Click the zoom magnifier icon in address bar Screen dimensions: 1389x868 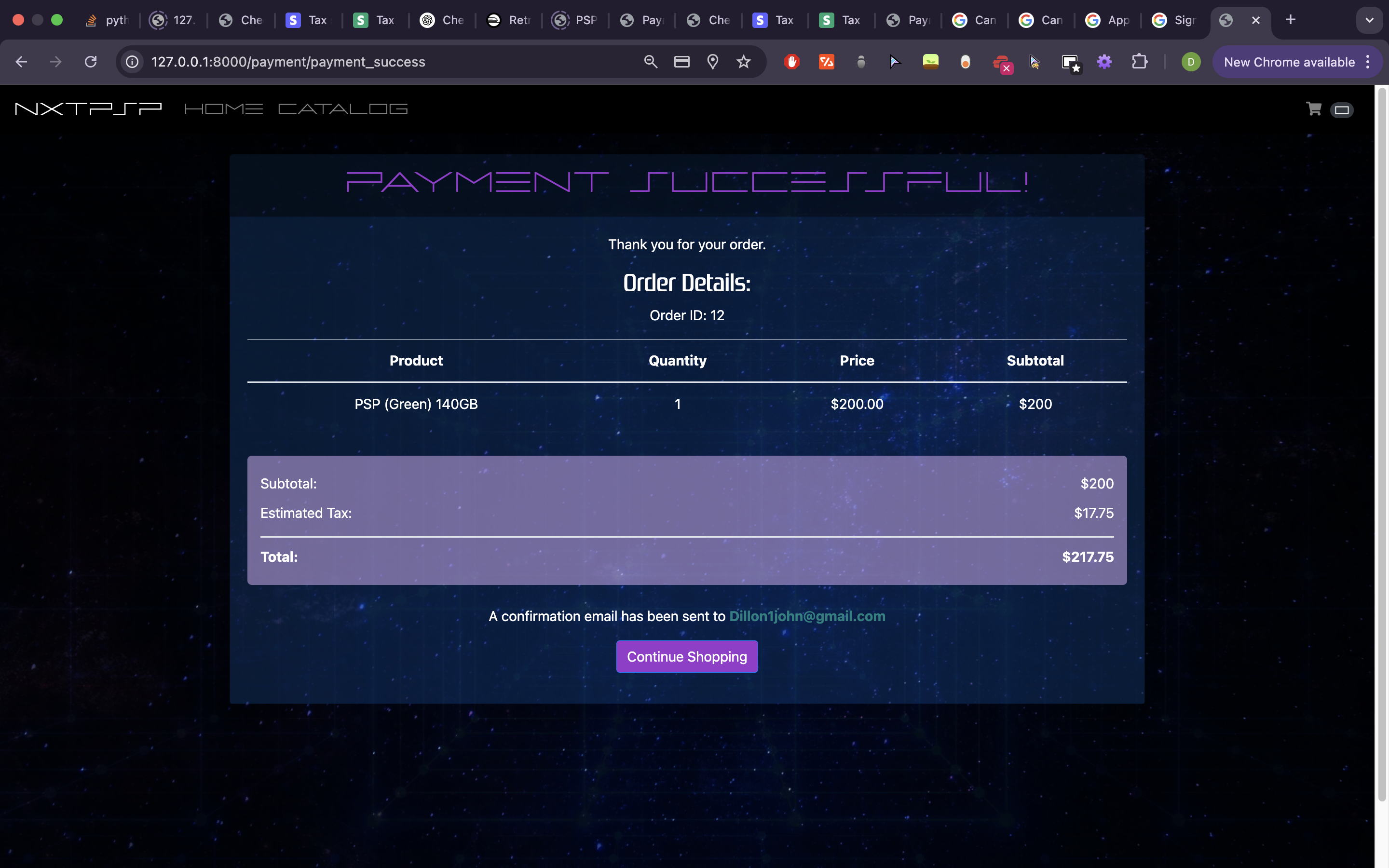(x=650, y=62)
